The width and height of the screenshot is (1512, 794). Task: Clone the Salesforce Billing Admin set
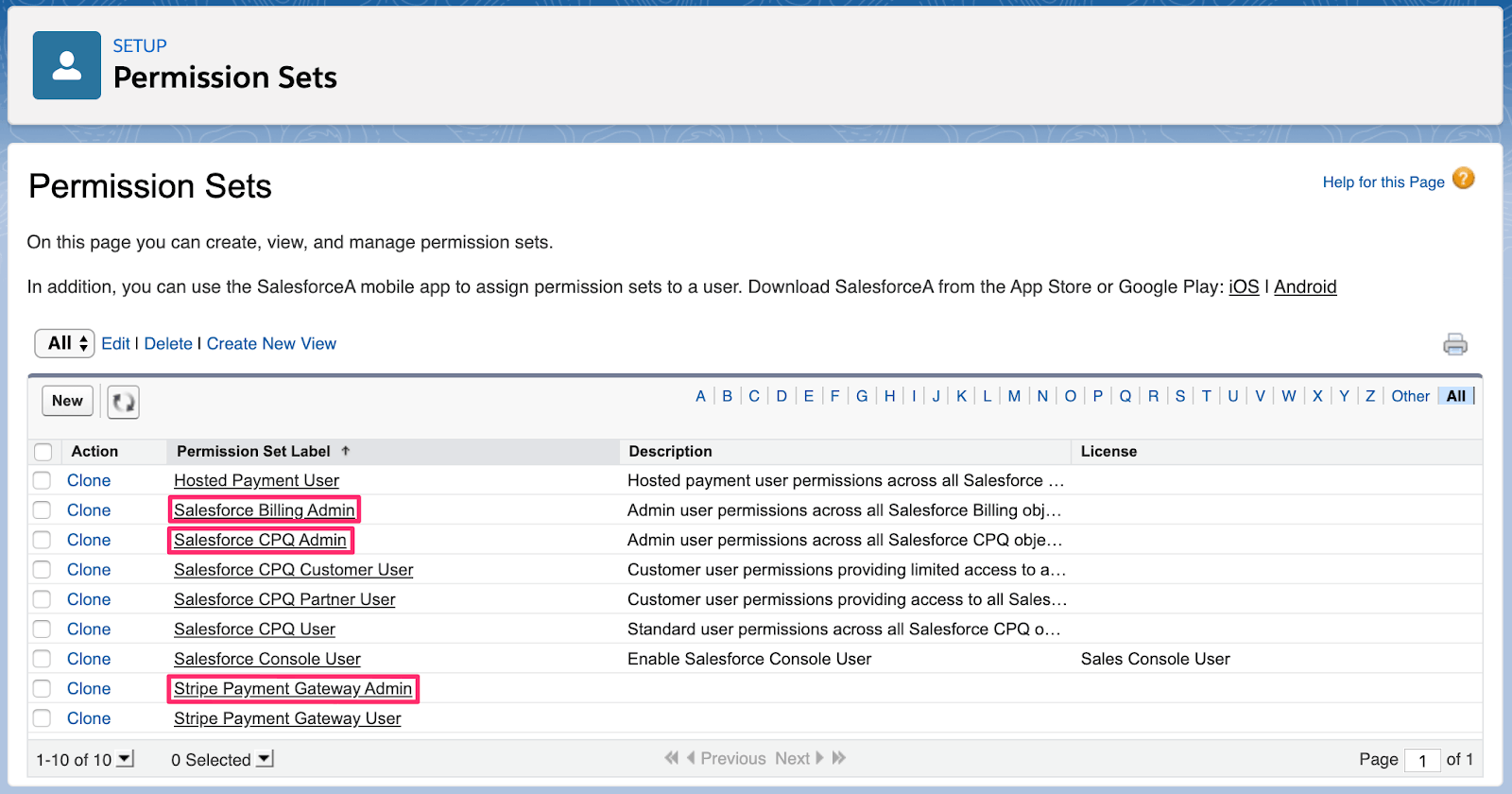pyautogui.click(x=89, y=510)
